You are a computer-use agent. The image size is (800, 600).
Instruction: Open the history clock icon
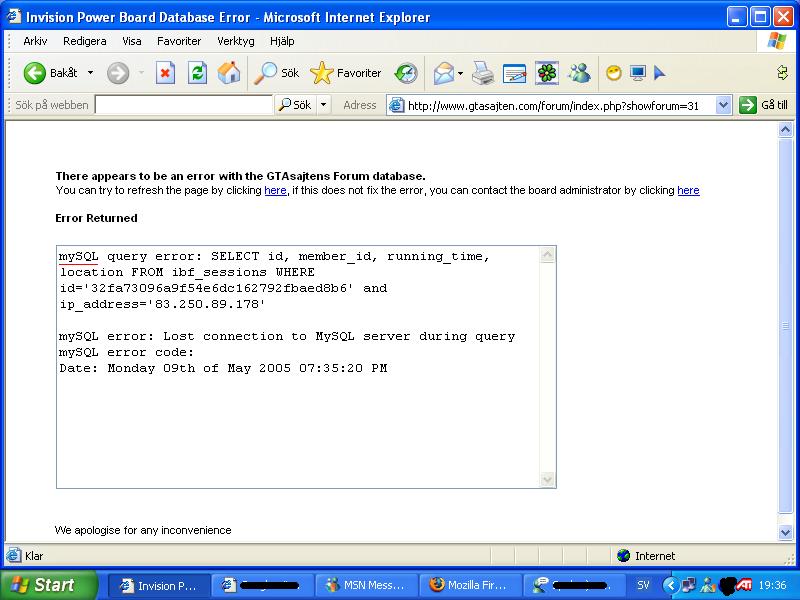click(x=406, y=73)
